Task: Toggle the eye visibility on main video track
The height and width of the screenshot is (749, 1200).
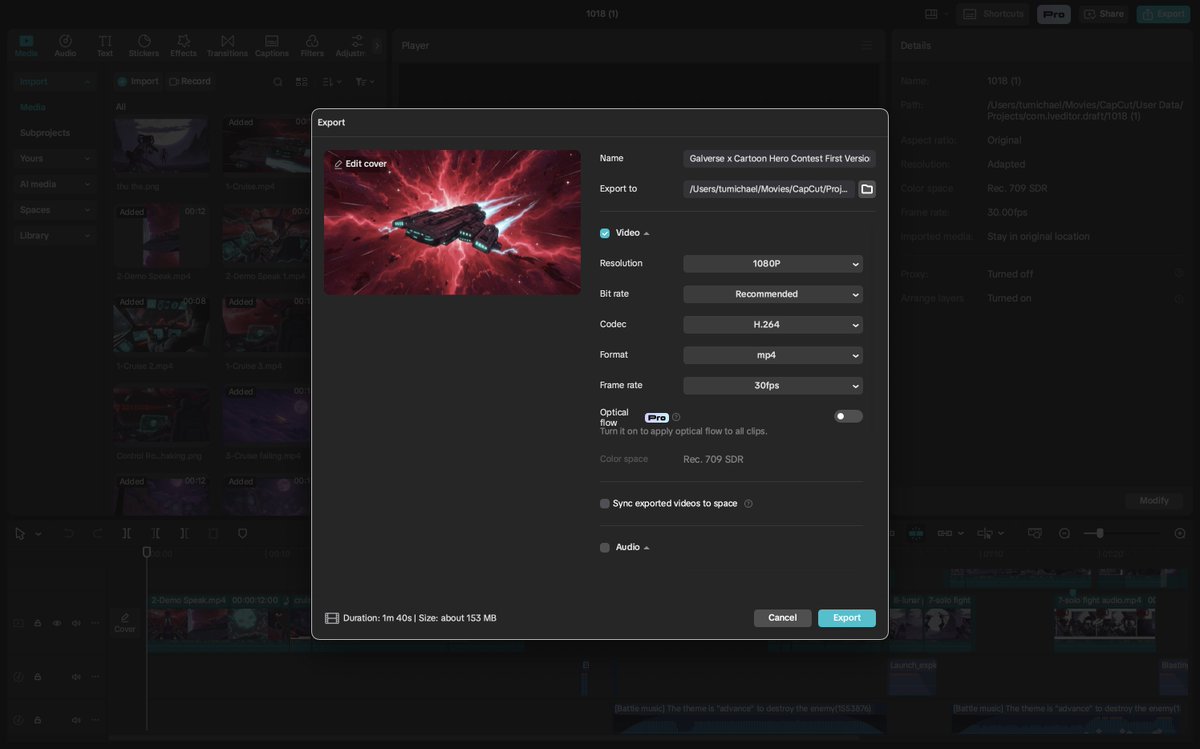Action: [x=57, y=623]
